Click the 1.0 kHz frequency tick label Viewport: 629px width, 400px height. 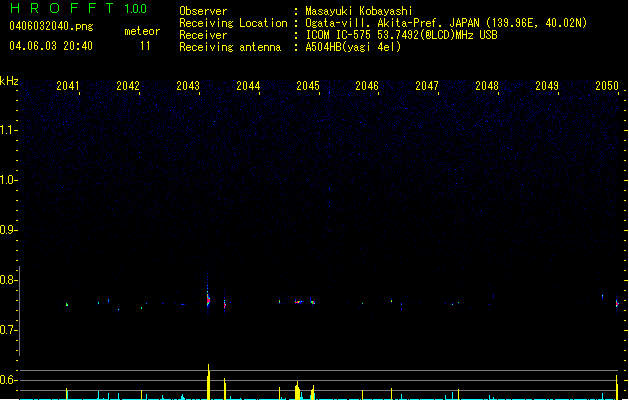tap(8, 180)
